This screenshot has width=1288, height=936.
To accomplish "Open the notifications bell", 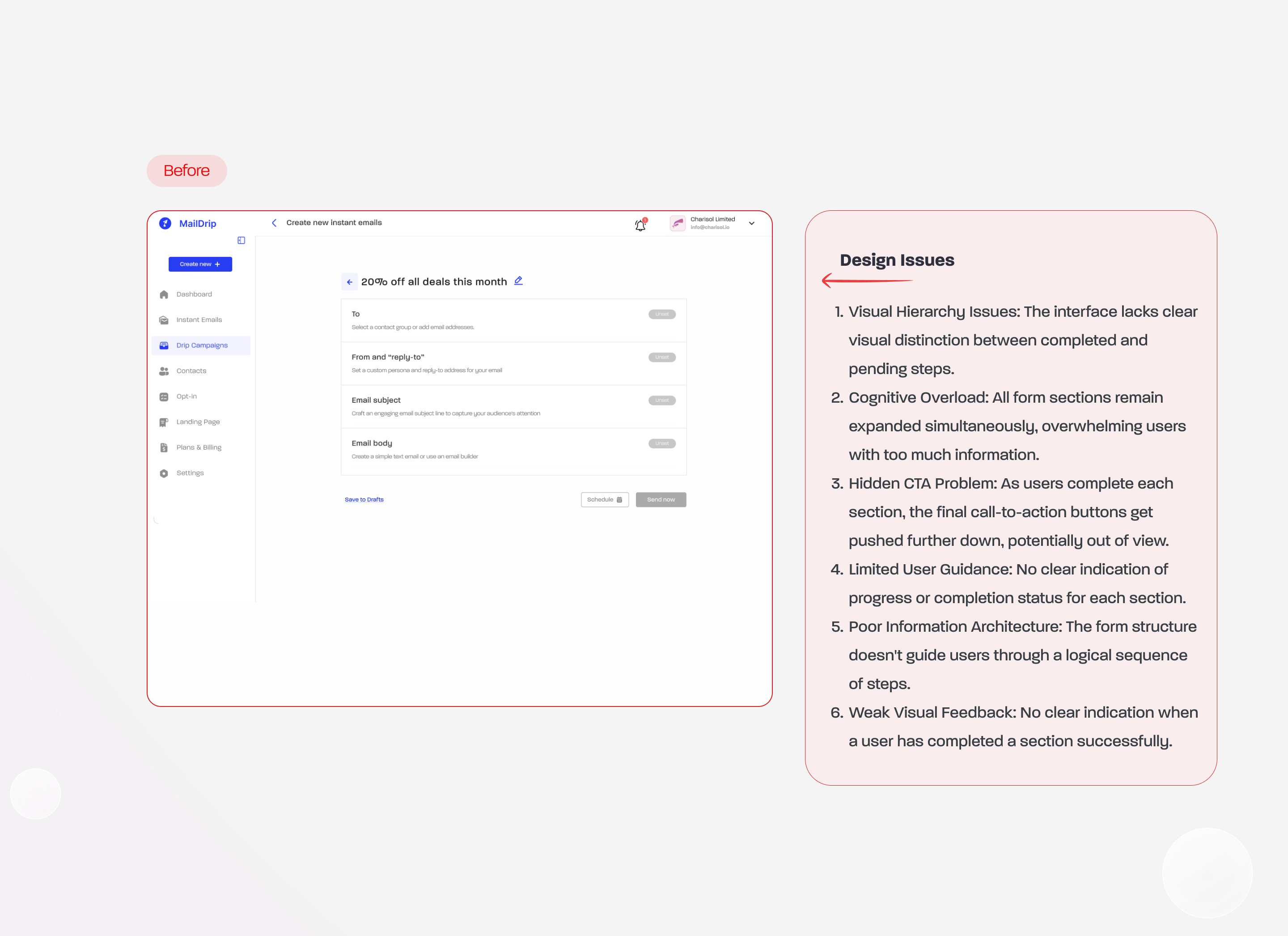I will point(640,225).
